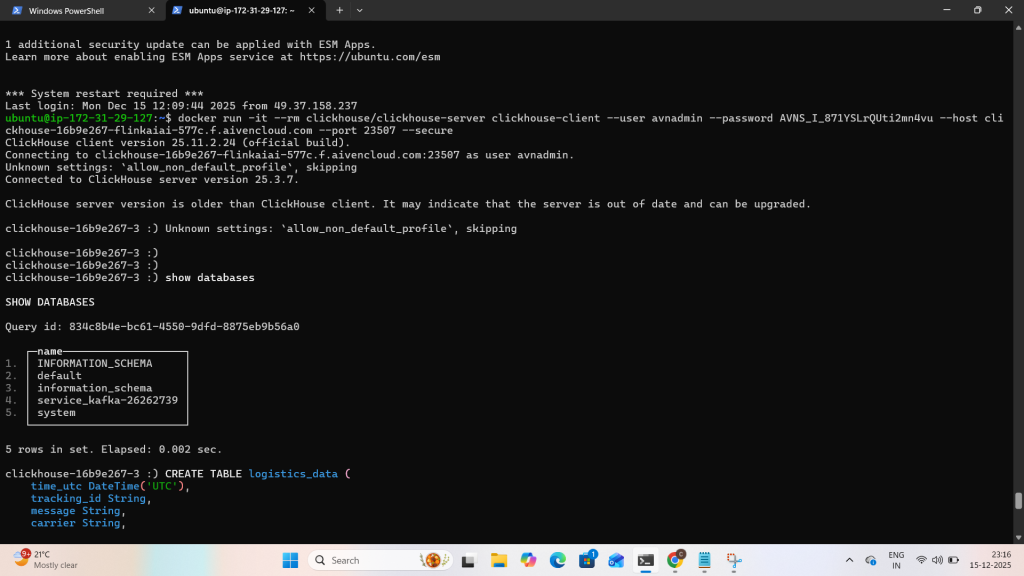Show hidden system tray icons
The width and height of the screenshot is (1024, 576).
849,560
